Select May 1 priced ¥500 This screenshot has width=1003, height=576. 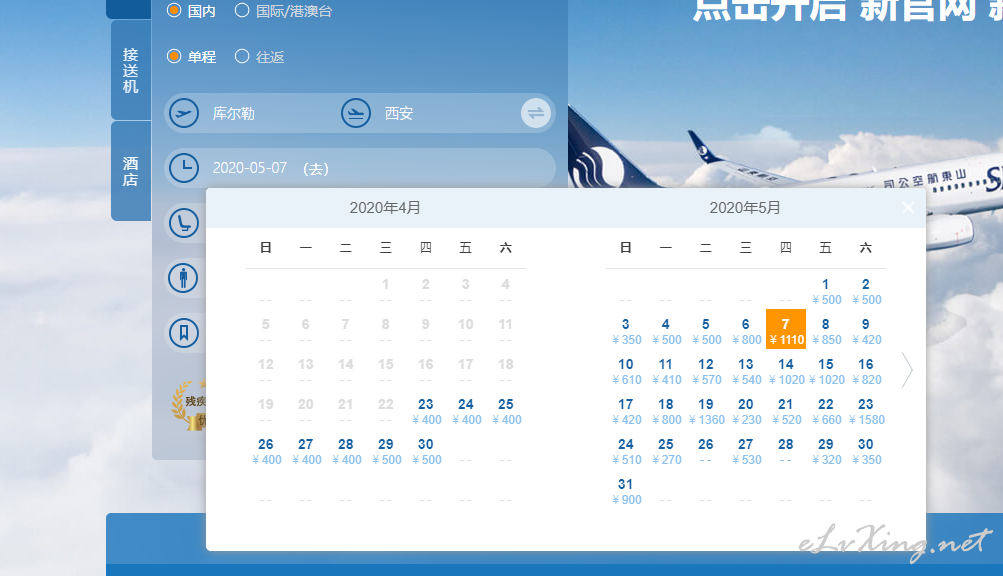(x=826, y=291)
